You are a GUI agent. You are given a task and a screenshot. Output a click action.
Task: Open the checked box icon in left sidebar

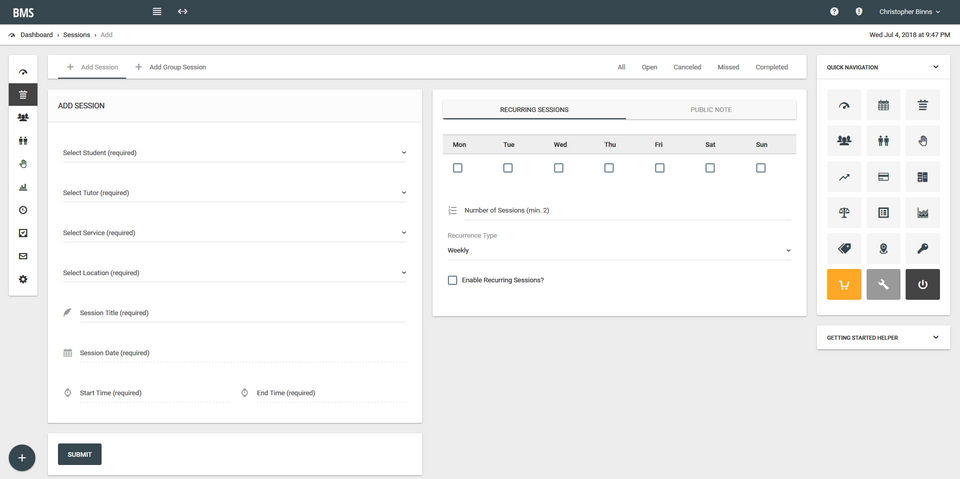tap(23, 233)
